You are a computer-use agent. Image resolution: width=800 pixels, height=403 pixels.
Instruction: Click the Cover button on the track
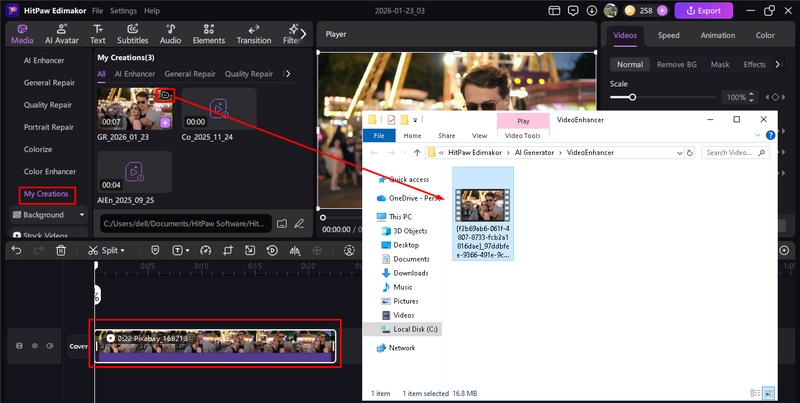(x=78, y=346)
